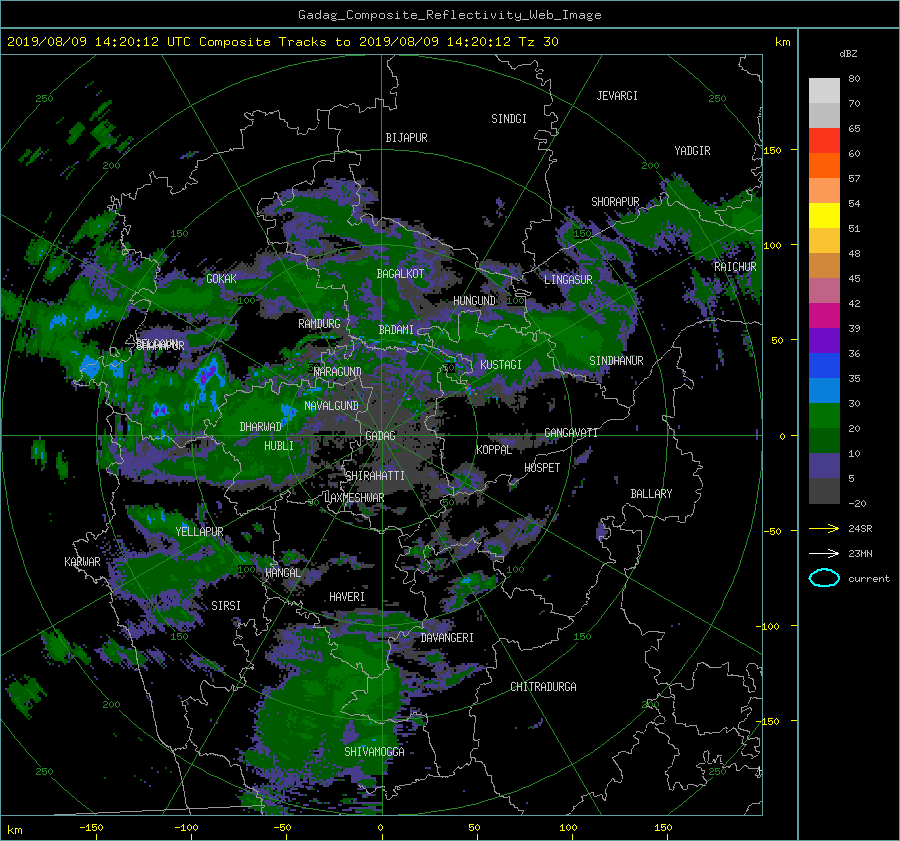Click the LINGASUR city label

pos(568,280)
